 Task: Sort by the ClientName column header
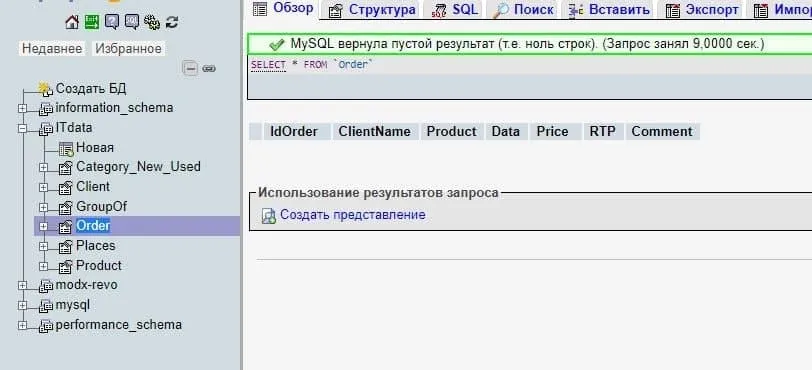point(374,132)
